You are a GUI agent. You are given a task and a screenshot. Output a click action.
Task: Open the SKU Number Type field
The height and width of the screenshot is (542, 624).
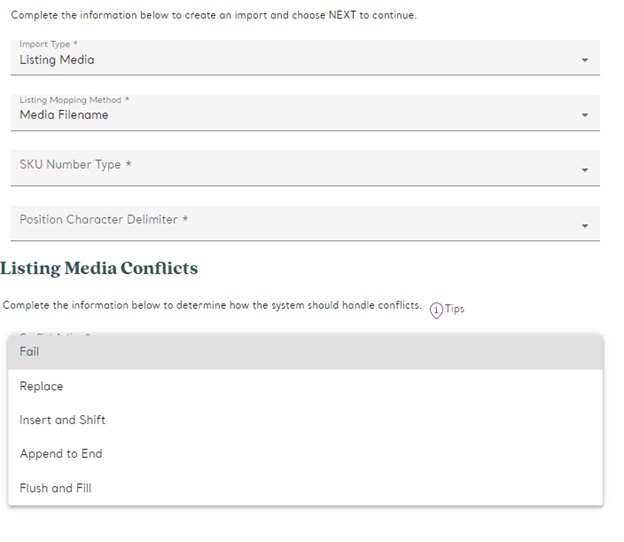pyautogui.click(x=300, y=168)
